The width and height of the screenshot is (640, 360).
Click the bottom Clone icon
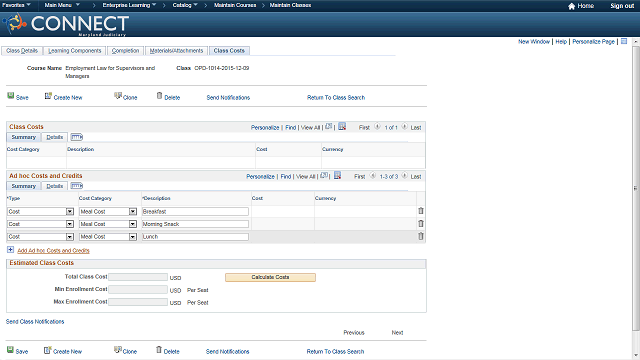(118, 350)
